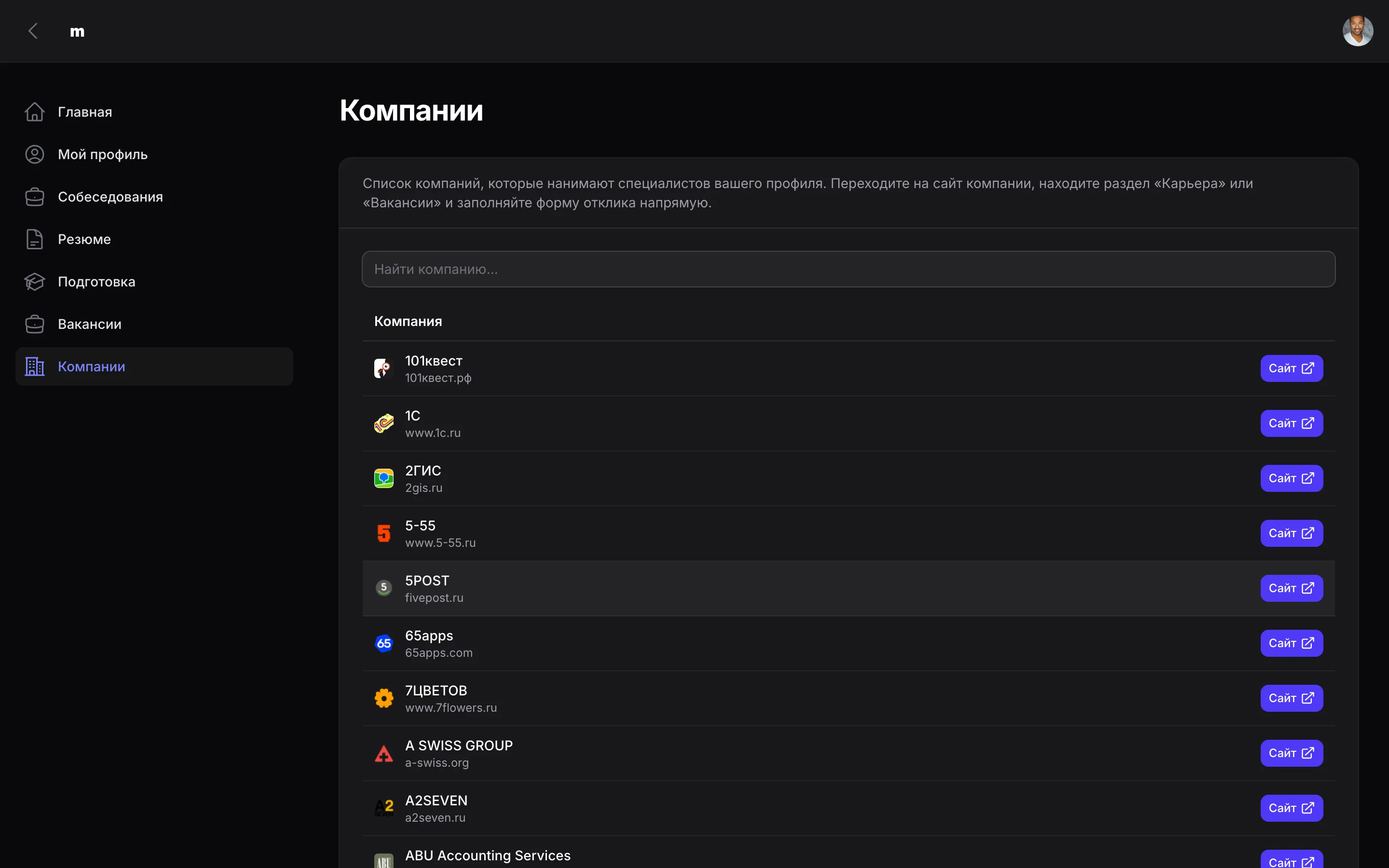Go to the Вакансии section
This screenshot has height=868, width=1389.
90,325
